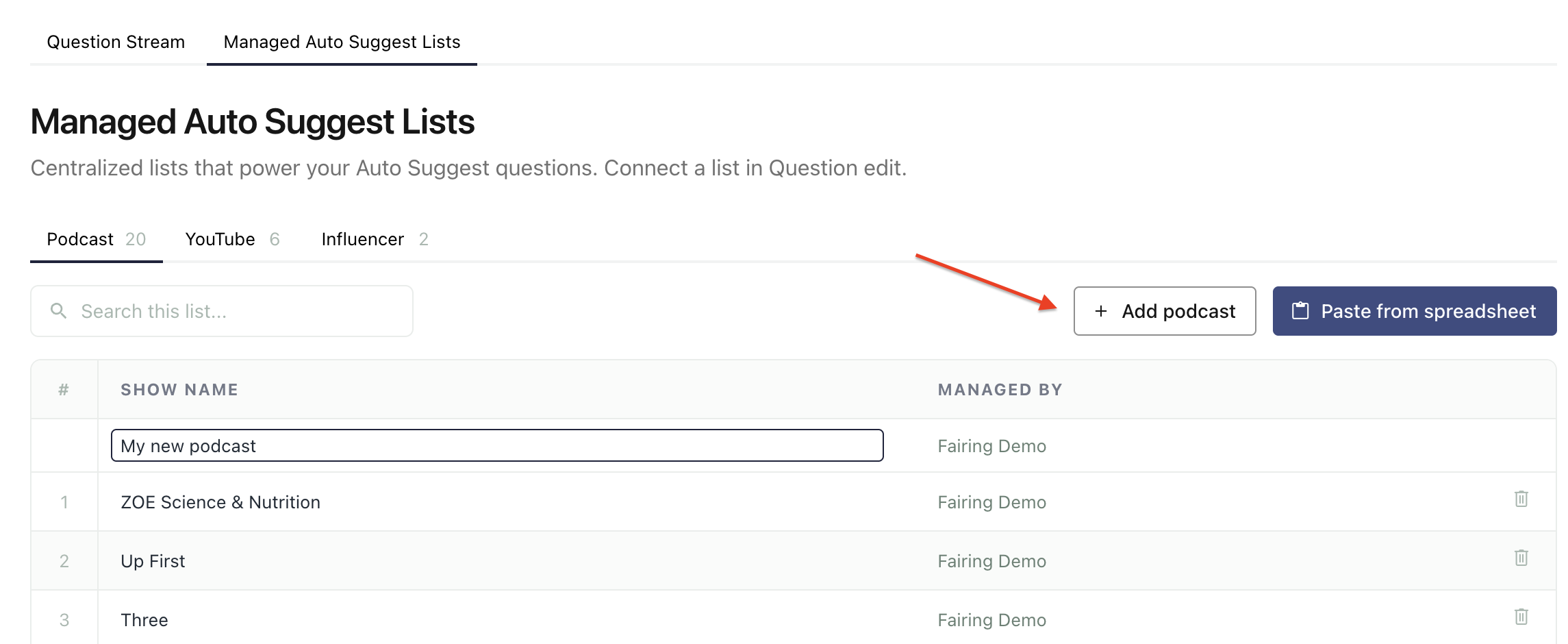Viewport: 1568px width, 644px height.
Task: Select the ZOE Science & Nutrition row
Action: point(794,502)
